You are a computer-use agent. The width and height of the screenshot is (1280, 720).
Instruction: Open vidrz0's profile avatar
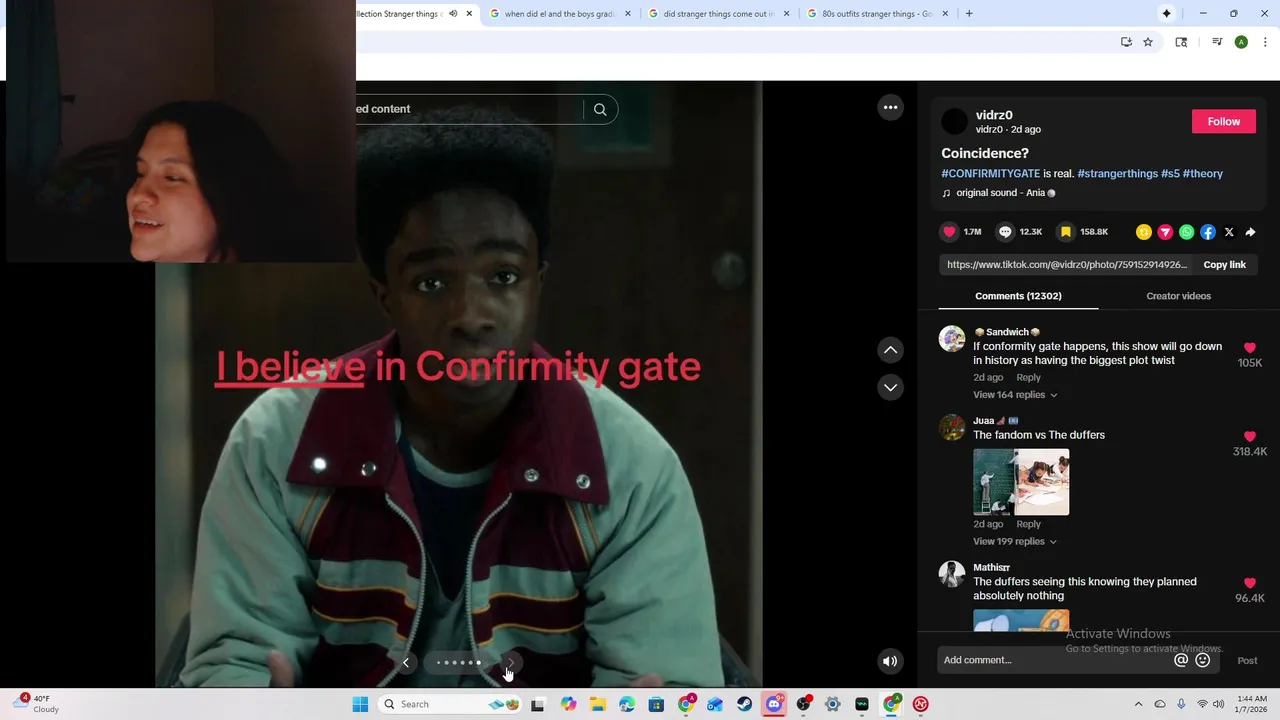coord(955,121)
